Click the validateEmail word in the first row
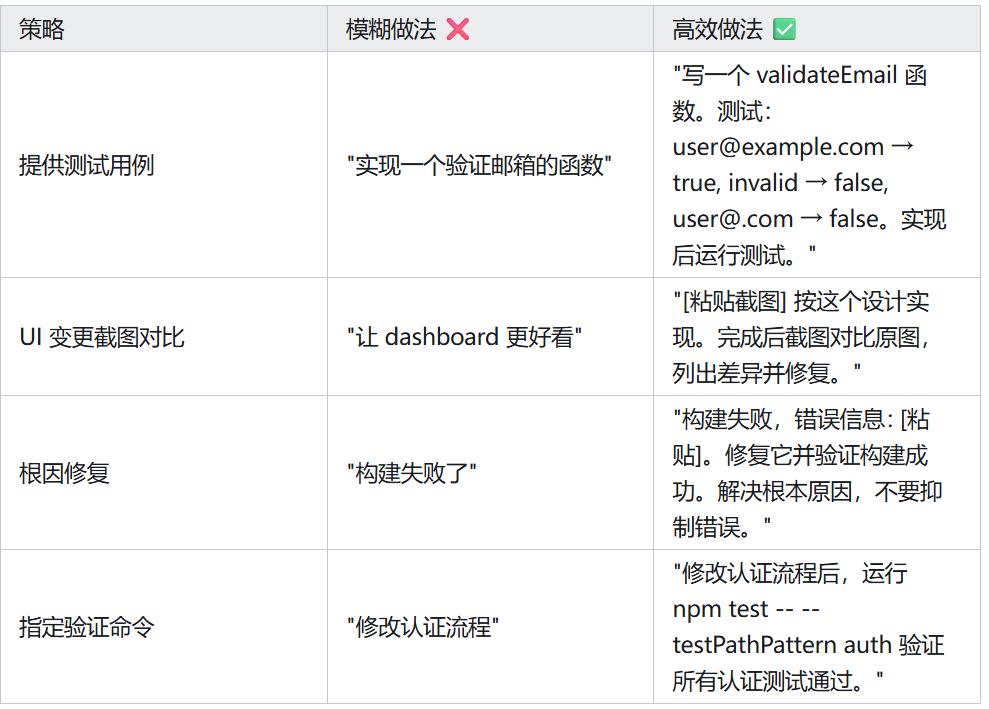Image resolution: width=989 pixels, height=709 pixels. [826, 75]
